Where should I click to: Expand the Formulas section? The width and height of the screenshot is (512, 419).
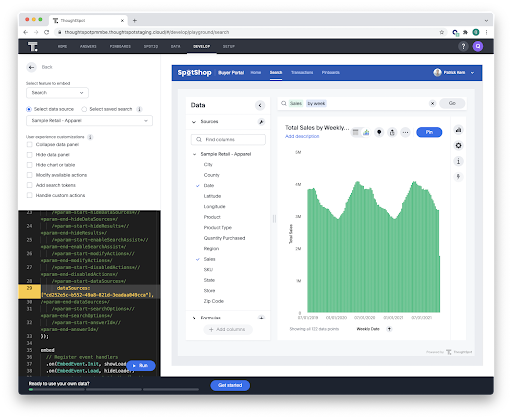194,318
